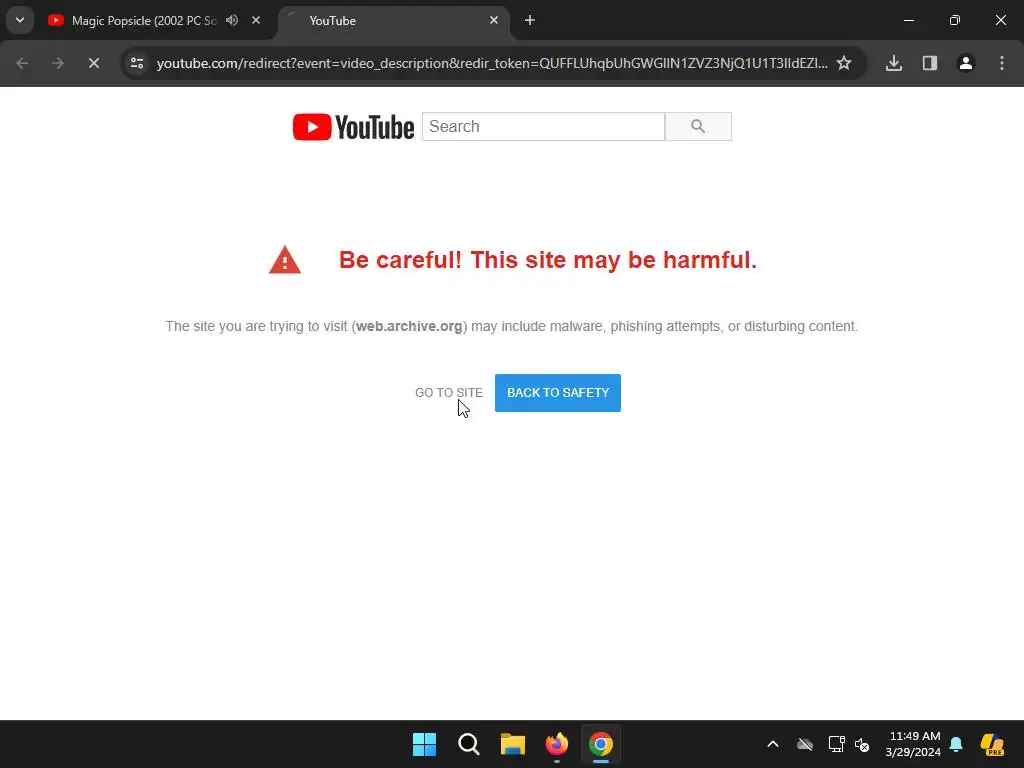The height and width of the screenshot is (768, 1024).
Task: Click GO TO SITE link
Action: point(449,392)
